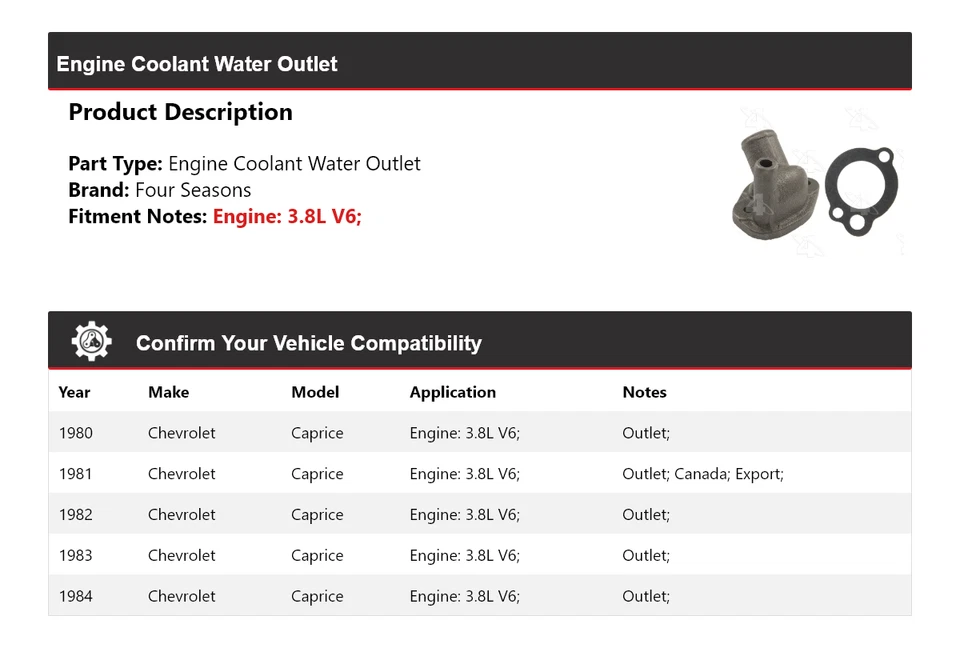Click the 1983 year cell
This screenshot has width=960, height=648.
coord(76,556)
